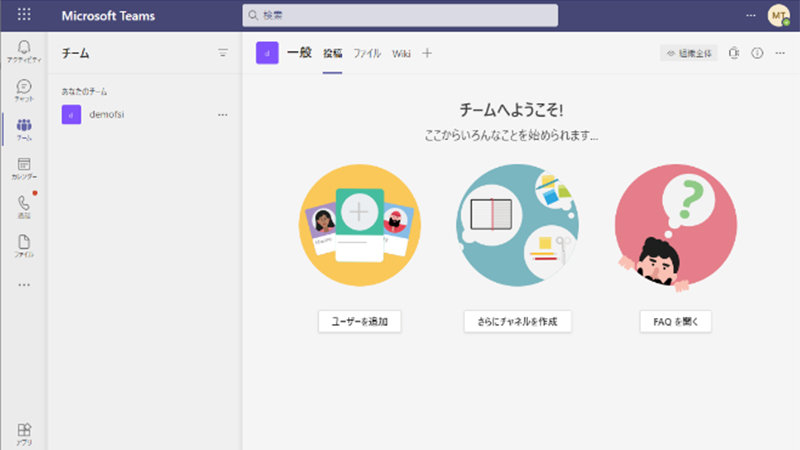This screenshot has width=800, height=450.
Task: Select the demofsi team row
Action: [x=145, y=115]
